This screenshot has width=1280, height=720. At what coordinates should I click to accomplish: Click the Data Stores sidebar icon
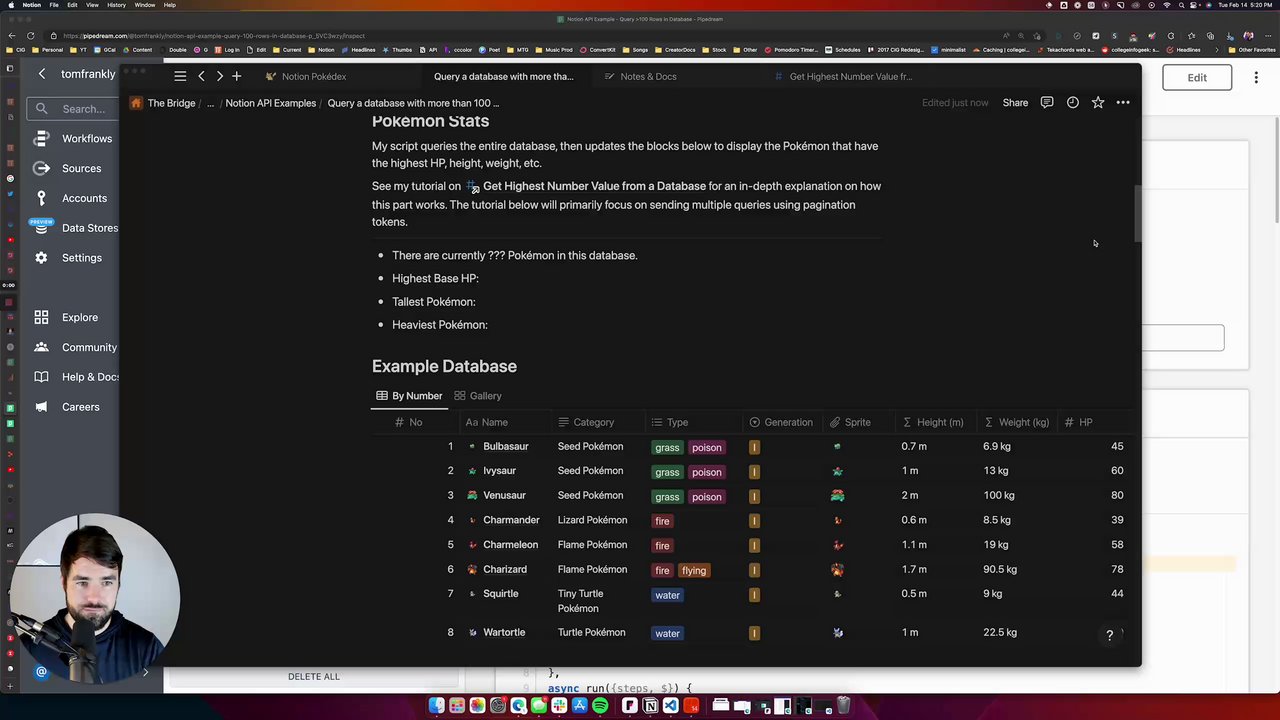click(41, 228)
